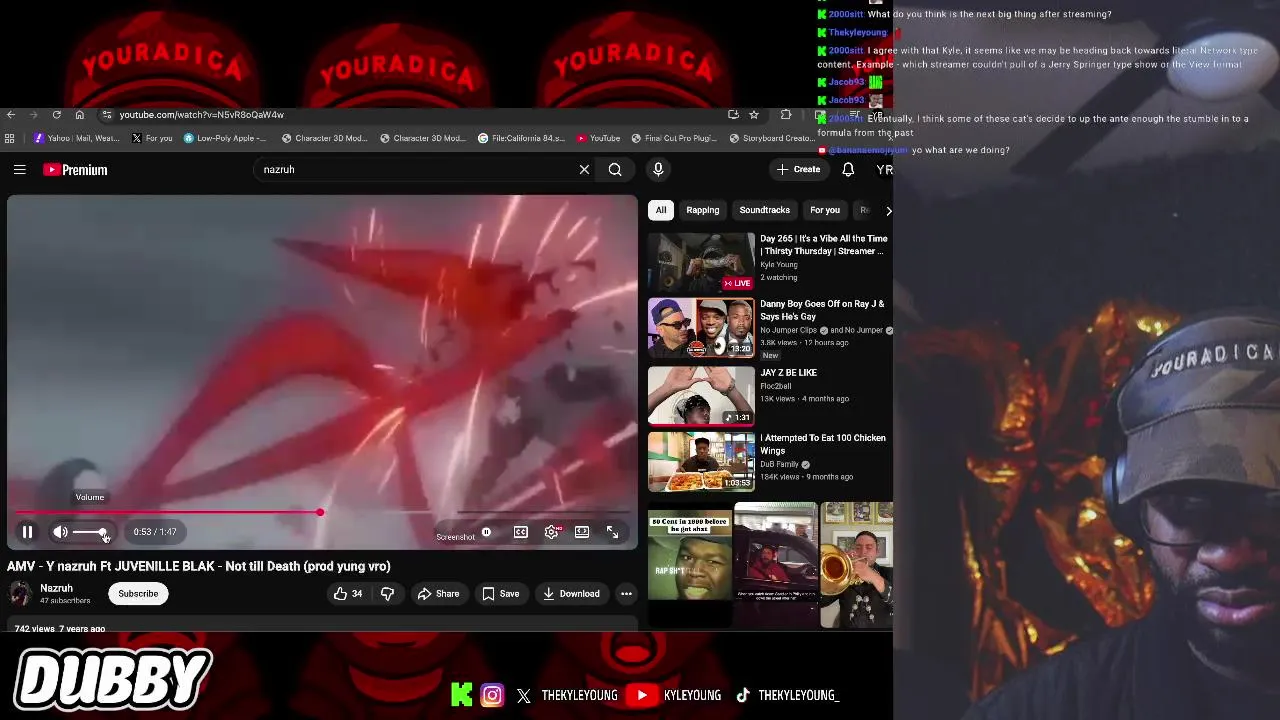Open the 'Day 265' live stream thumbnail
Image resolution: width=1280 pixels, height=720 pixels.
701,262
